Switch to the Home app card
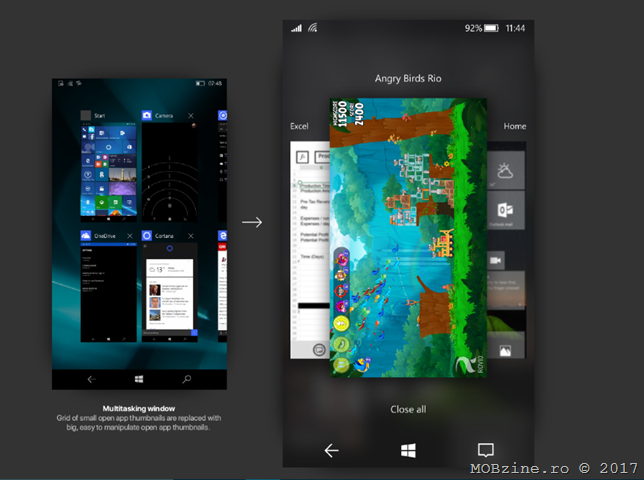Viewport: 644px width, 480px height. [x=510, y=250]
